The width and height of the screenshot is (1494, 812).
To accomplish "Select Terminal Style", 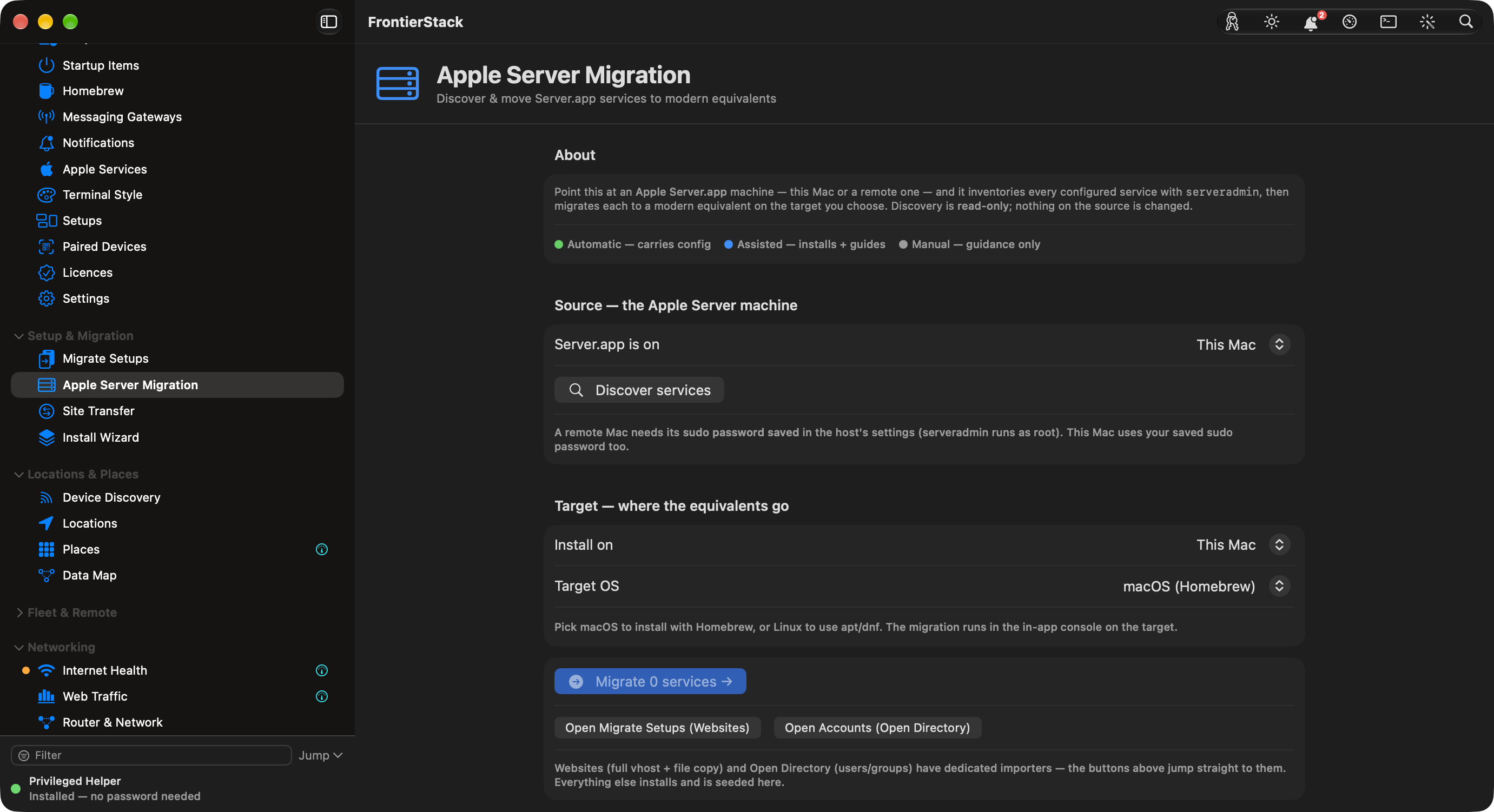I will (x=177, y=195).
